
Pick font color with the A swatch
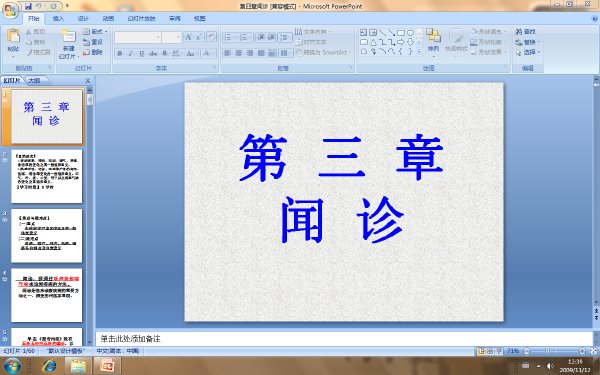point(208,54)
